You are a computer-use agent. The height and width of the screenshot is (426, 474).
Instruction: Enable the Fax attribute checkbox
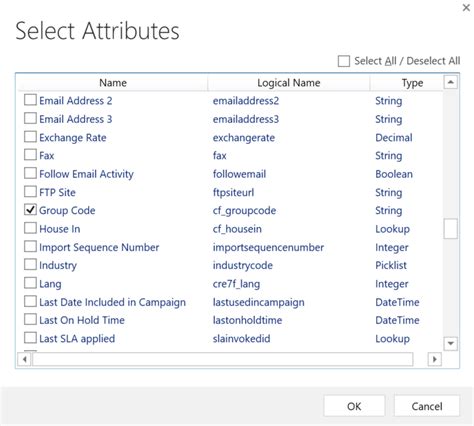(x=30, y=155)
